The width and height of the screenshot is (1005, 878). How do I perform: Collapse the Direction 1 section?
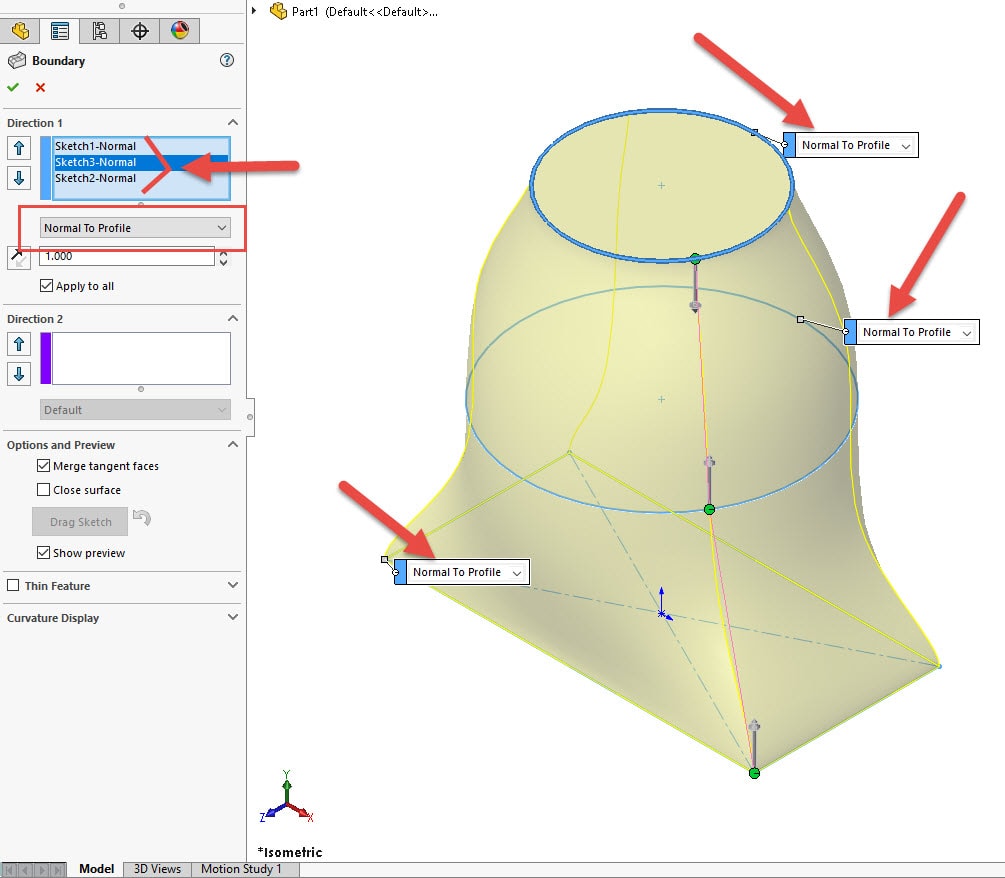233,122
